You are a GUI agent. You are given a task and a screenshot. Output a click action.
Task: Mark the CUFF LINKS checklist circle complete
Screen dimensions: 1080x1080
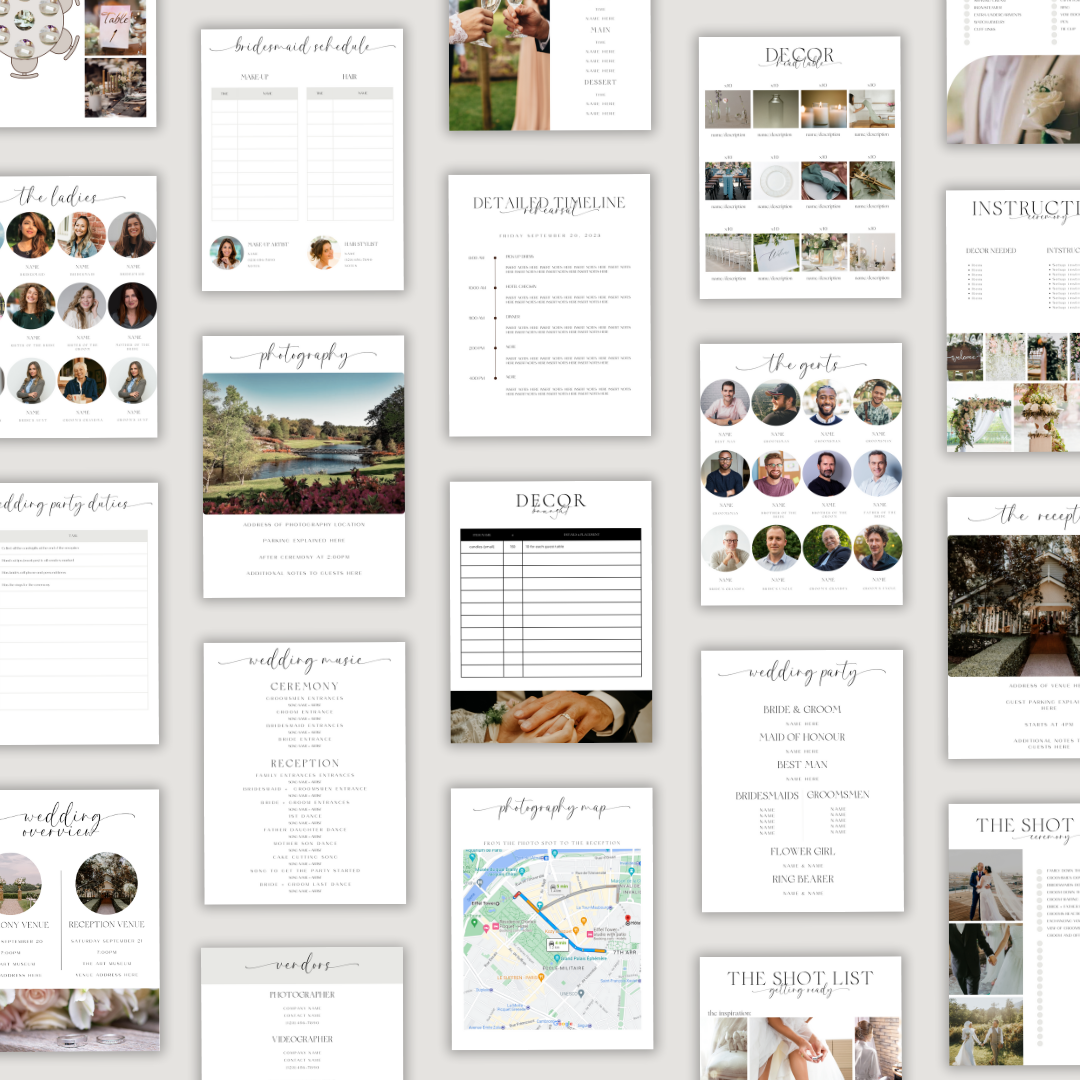point(967,28)
